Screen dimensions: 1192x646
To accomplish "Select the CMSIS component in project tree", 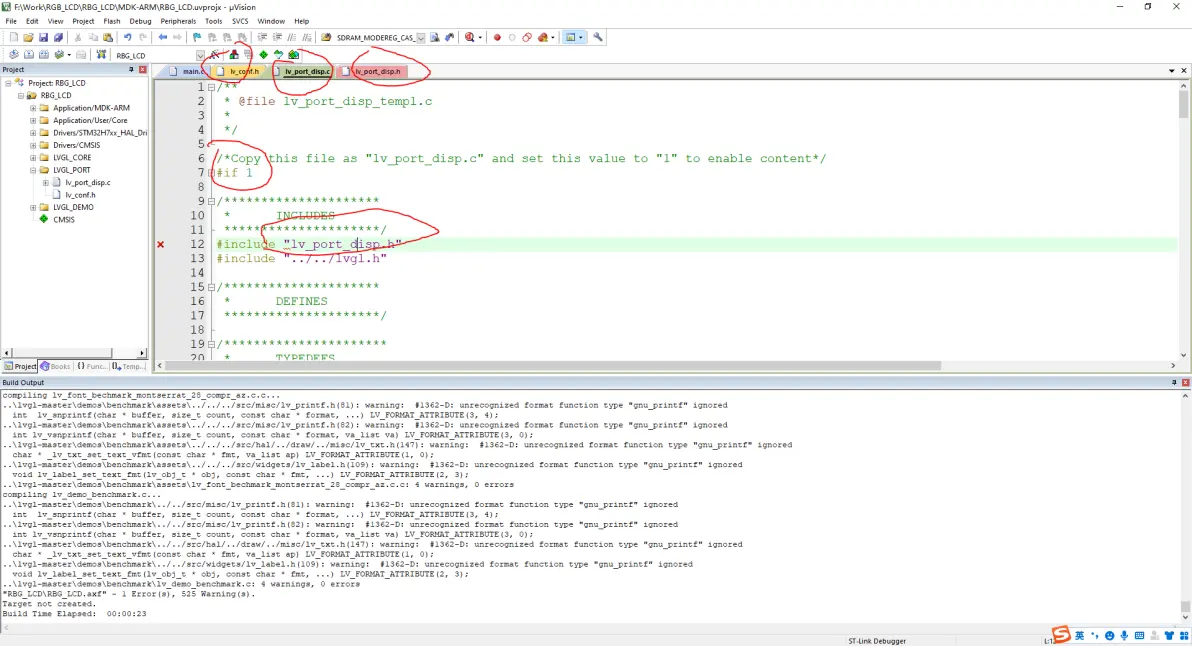I will coord(64,220).
